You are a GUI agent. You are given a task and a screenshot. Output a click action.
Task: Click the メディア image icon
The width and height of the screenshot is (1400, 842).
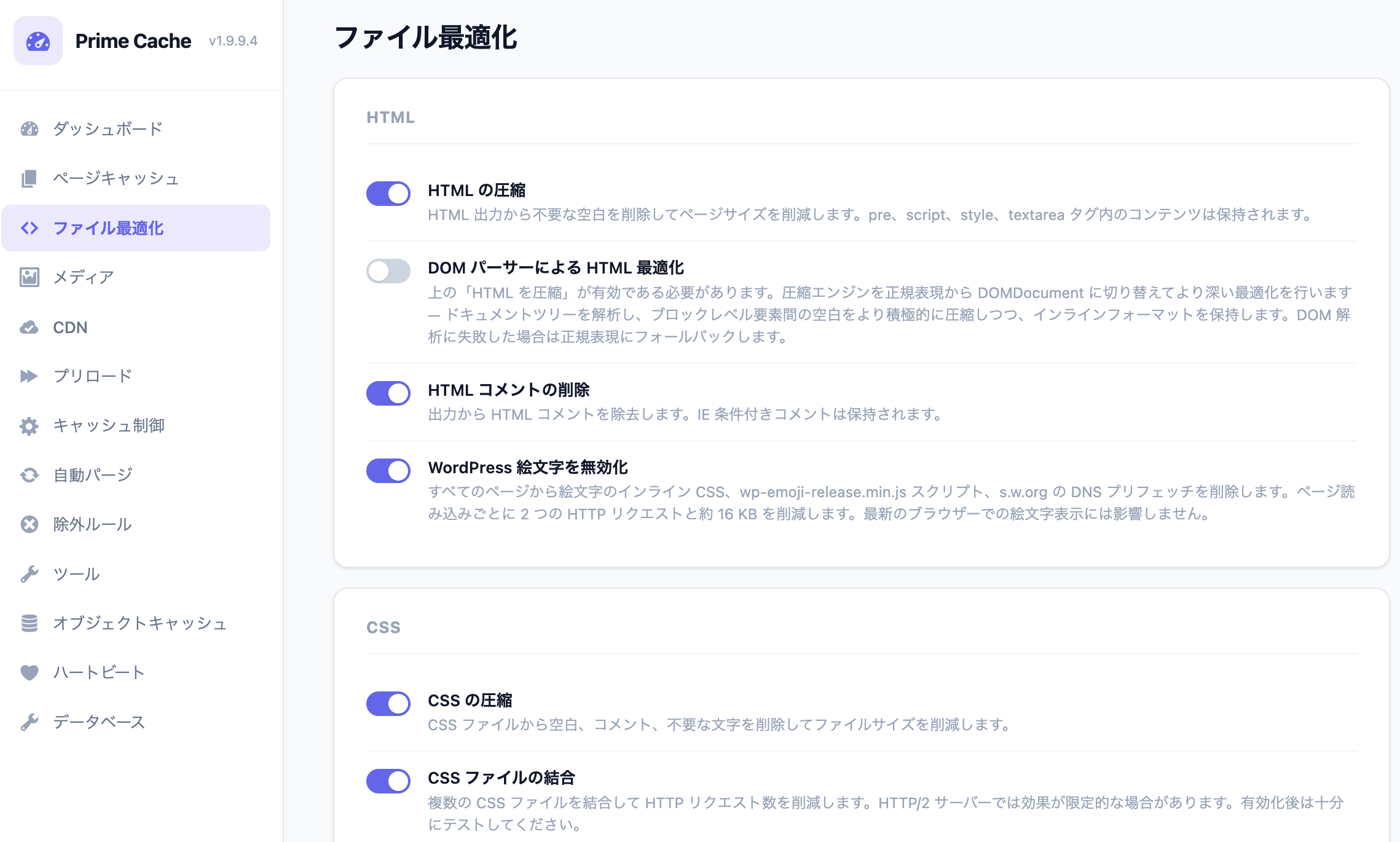pyautogui.click(x=29, y=277)
